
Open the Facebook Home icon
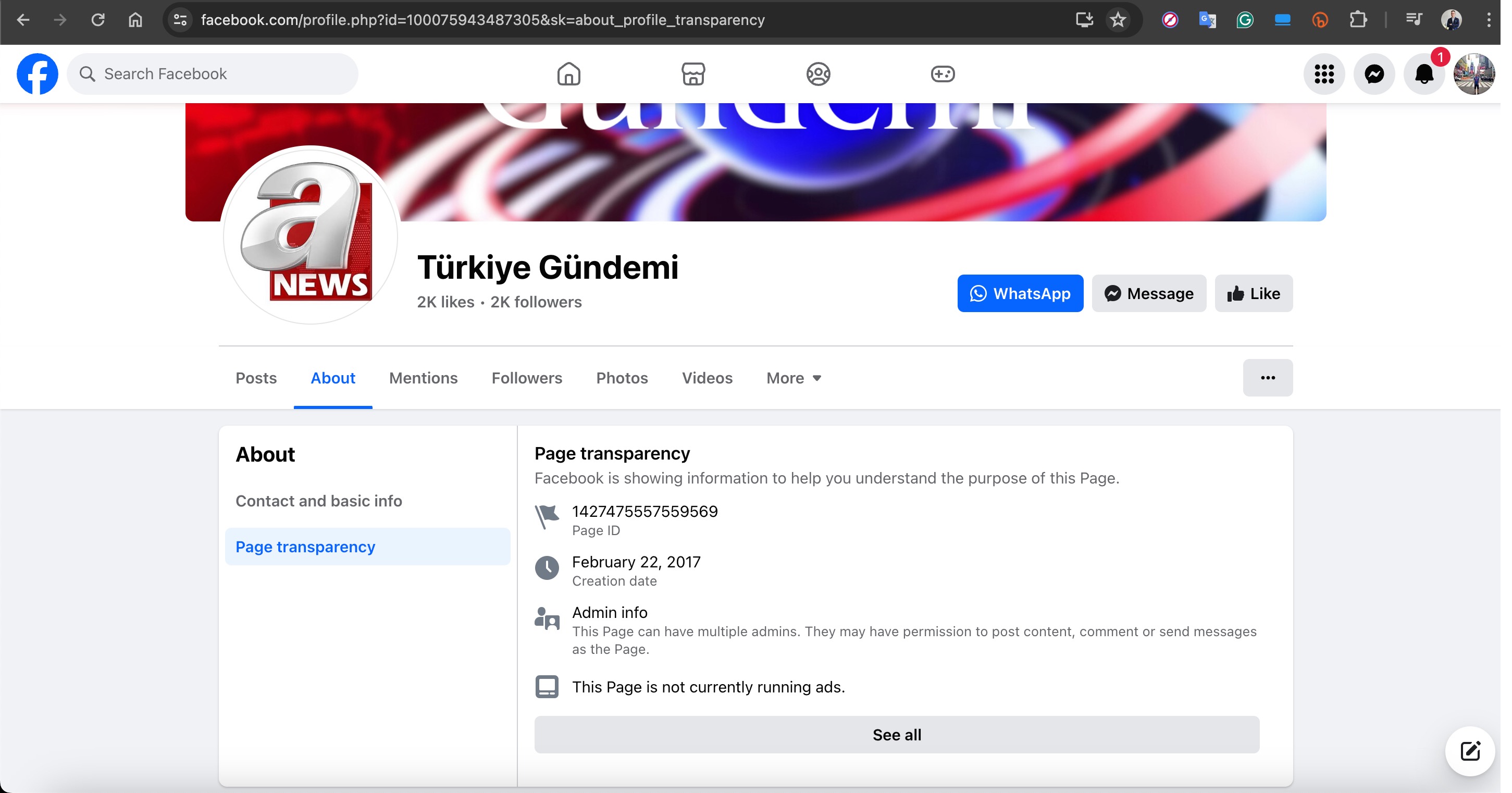pyautogui.click(x=568, y=74)
